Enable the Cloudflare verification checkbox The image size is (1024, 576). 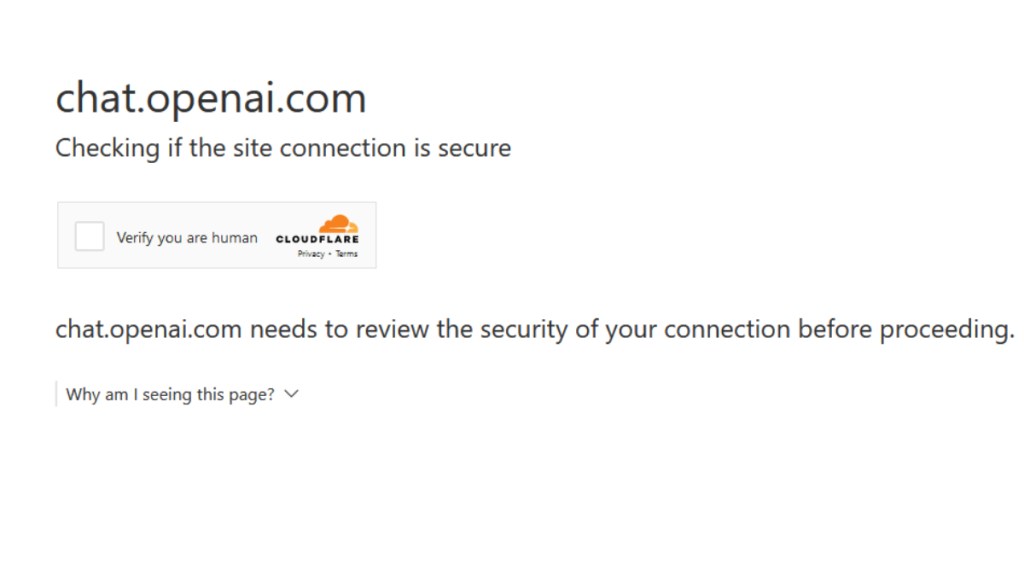89,235
